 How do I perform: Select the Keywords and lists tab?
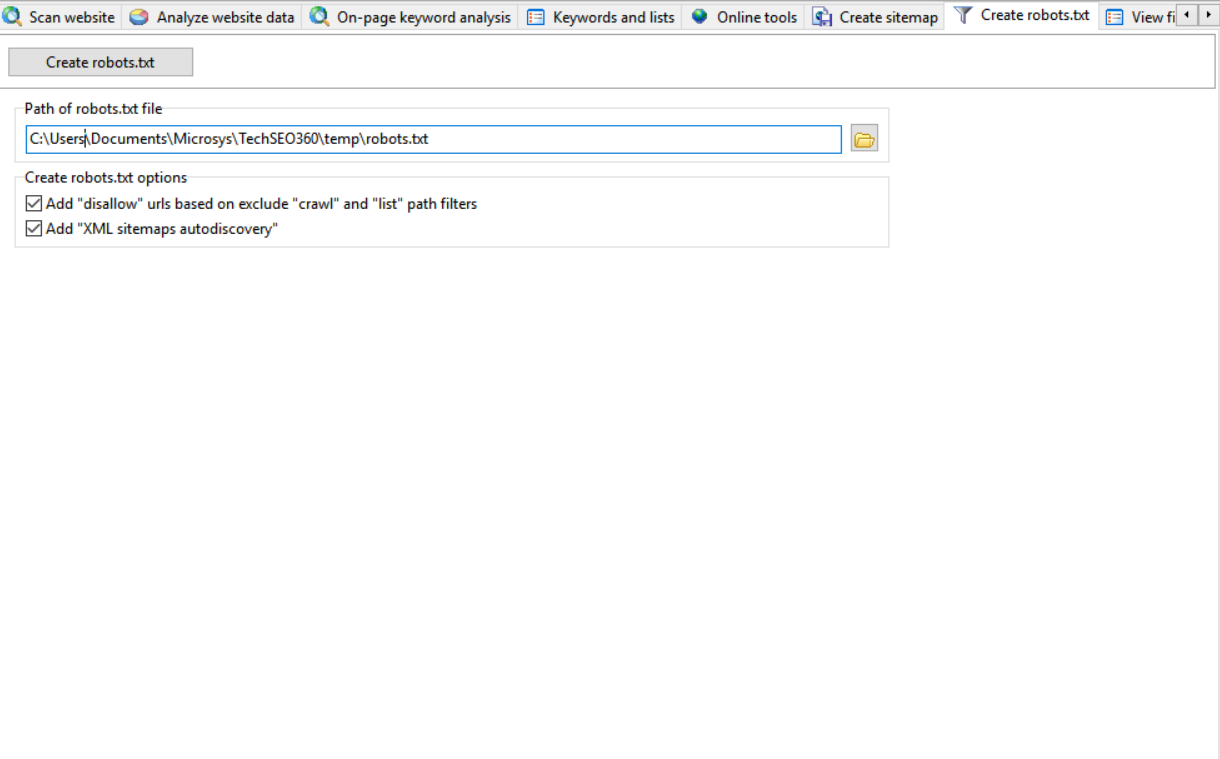(x=613, y=17)
